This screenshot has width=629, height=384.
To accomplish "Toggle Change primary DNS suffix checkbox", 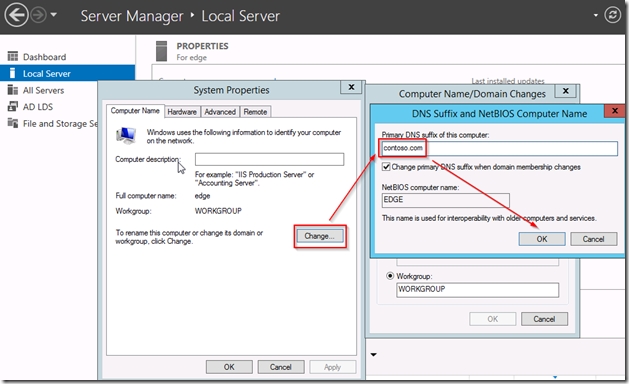I will point(386,167).
